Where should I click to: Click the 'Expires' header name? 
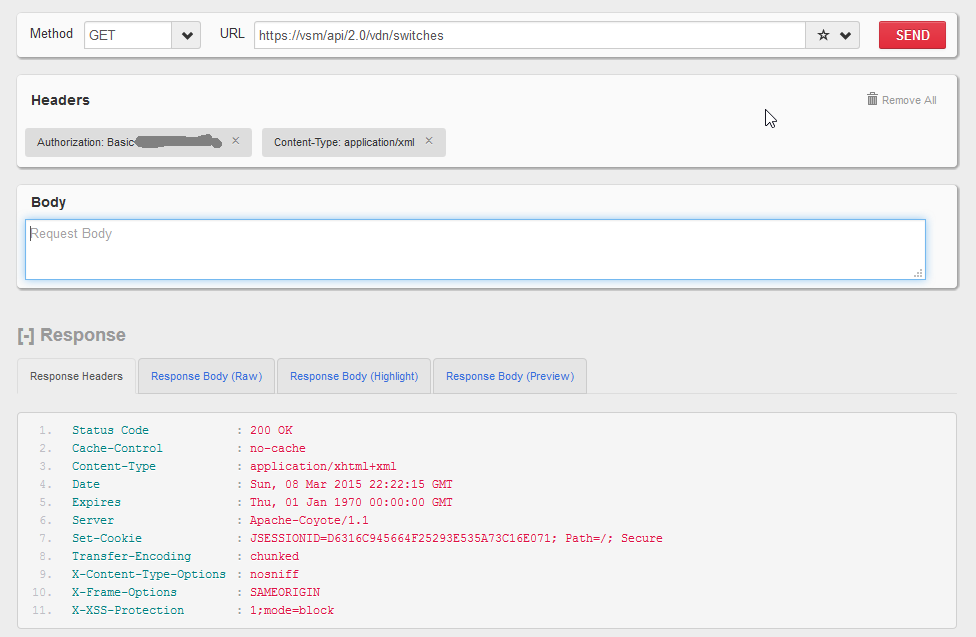96,503
